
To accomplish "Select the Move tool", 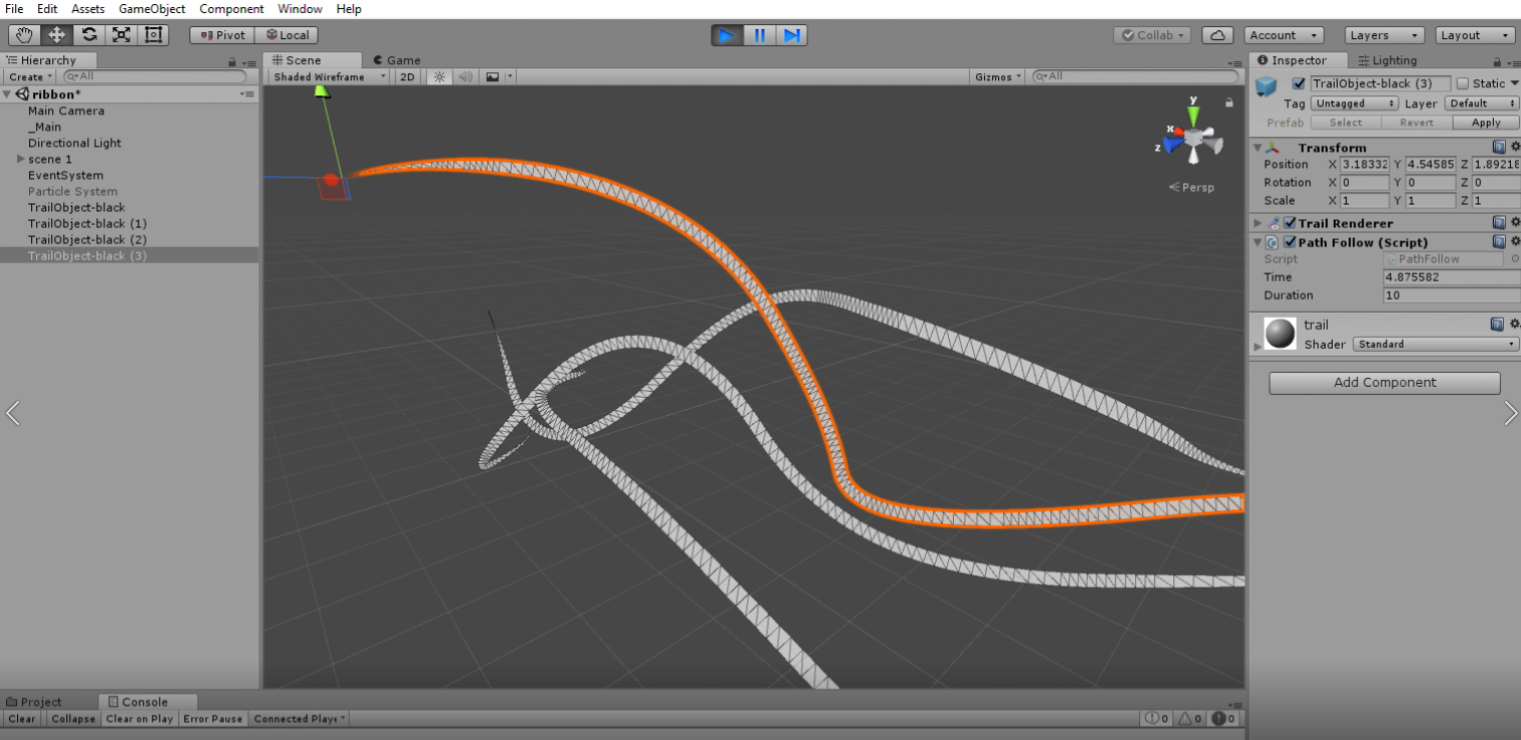I will [x=57, y=35].
